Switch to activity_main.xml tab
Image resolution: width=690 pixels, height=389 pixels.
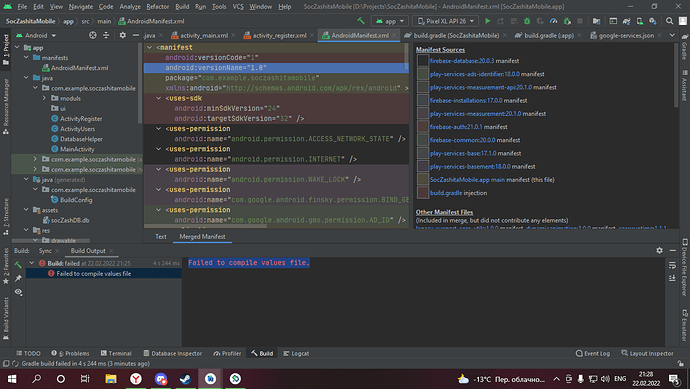(204, 35)
